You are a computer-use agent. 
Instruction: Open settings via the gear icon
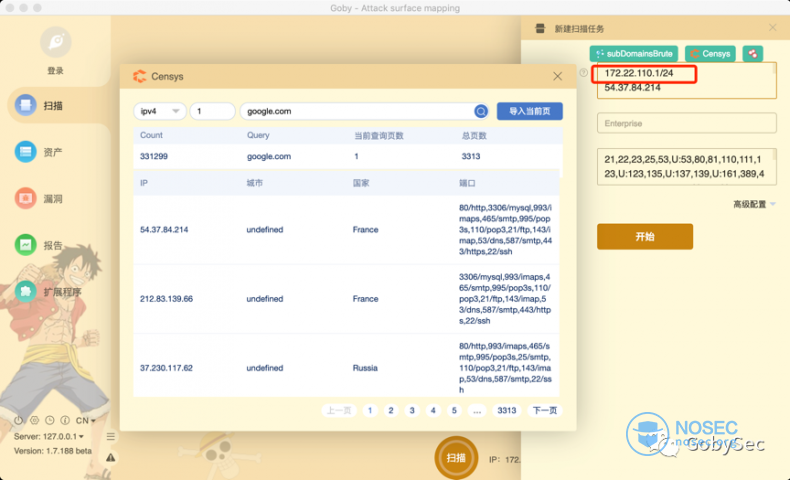click(x=34, y=420)
